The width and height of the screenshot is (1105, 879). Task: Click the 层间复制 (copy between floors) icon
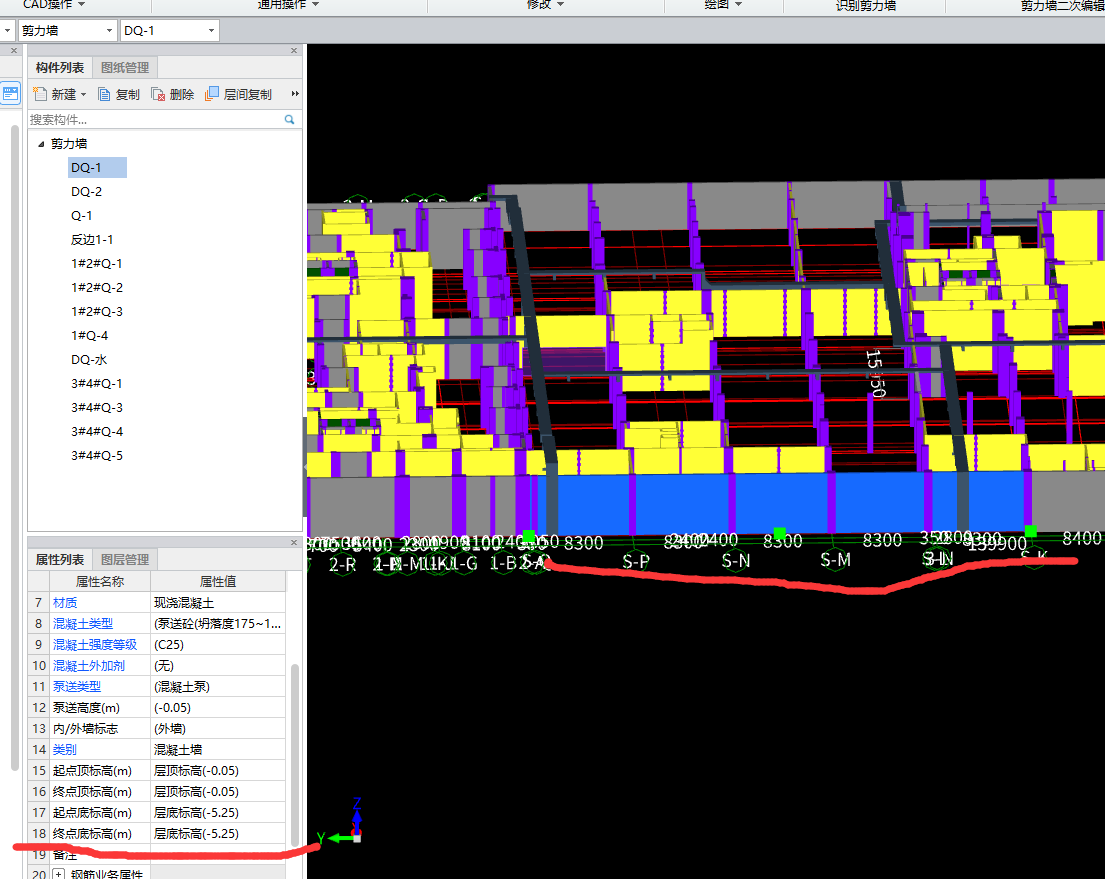click(212, 94)
